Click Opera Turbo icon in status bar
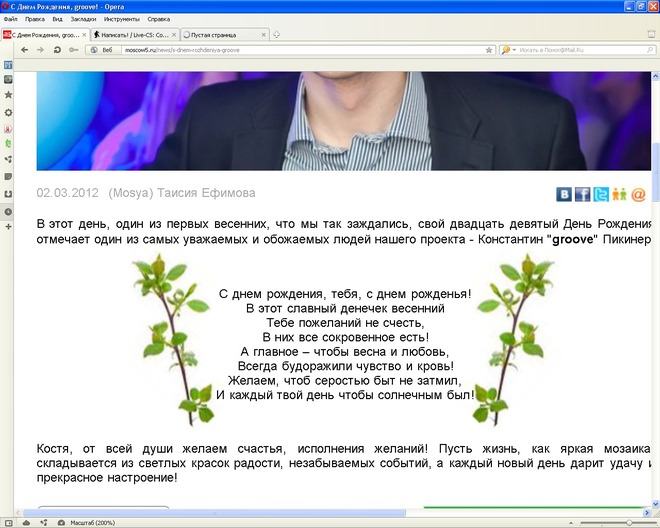 61,523
